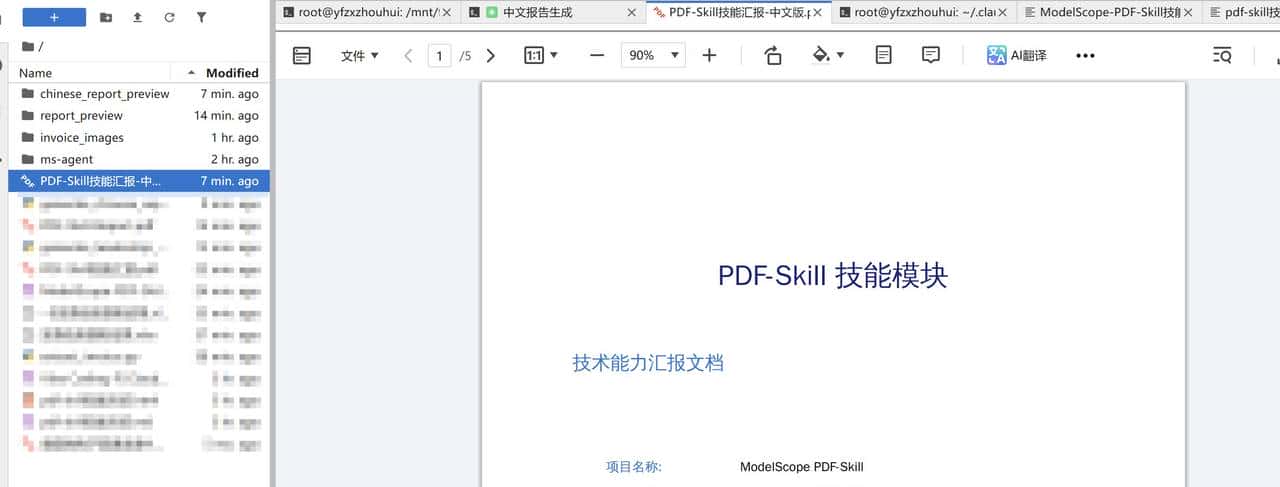Click the /5 total pages text

[x=465, y=56]
